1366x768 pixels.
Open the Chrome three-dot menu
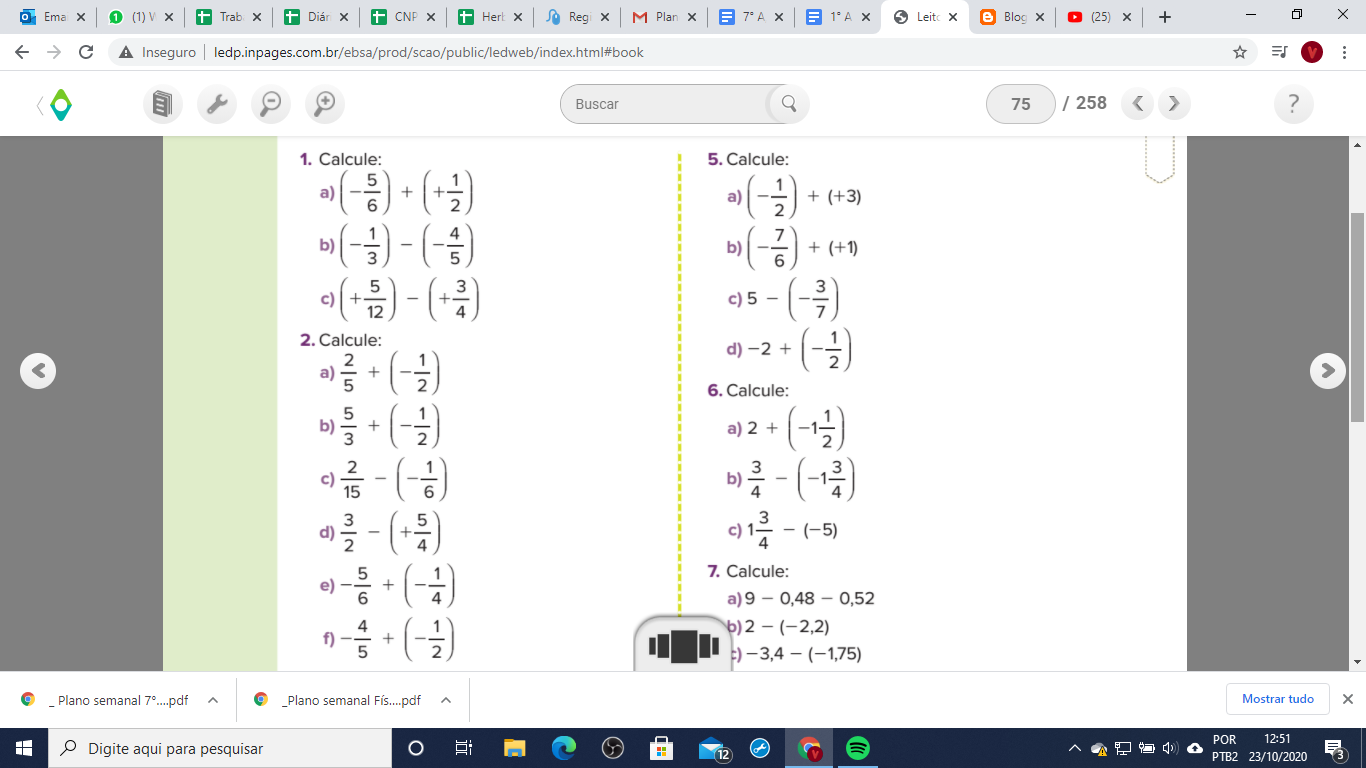(x=1345, y=52)
